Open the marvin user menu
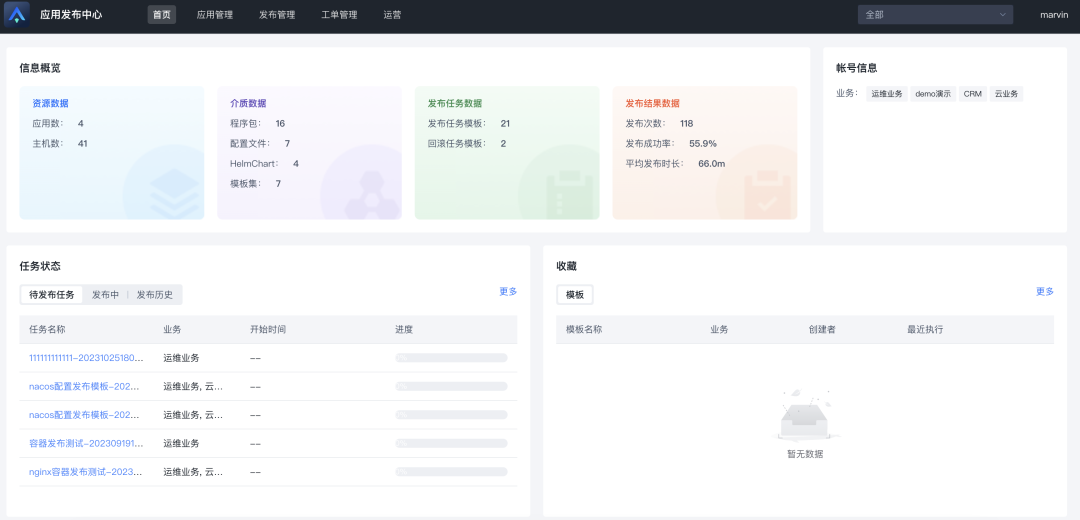 (1053, 15)
